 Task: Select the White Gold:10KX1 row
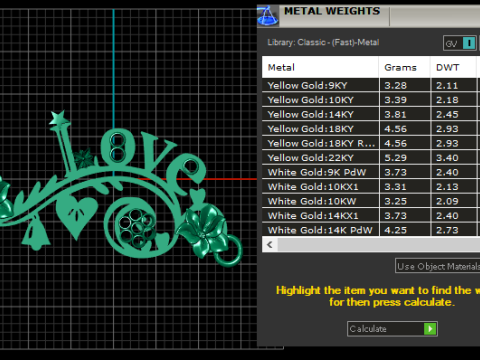tap(371, 187)
